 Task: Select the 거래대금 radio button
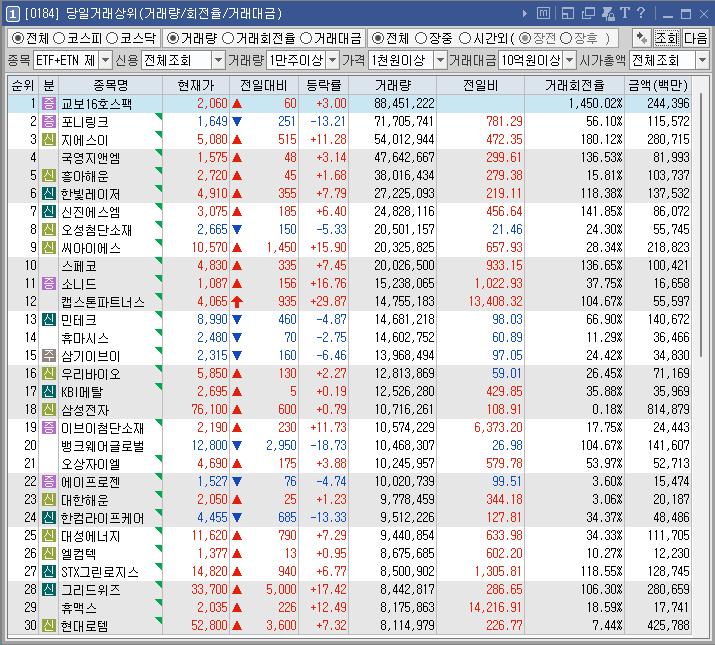click(x=306, y=38)
